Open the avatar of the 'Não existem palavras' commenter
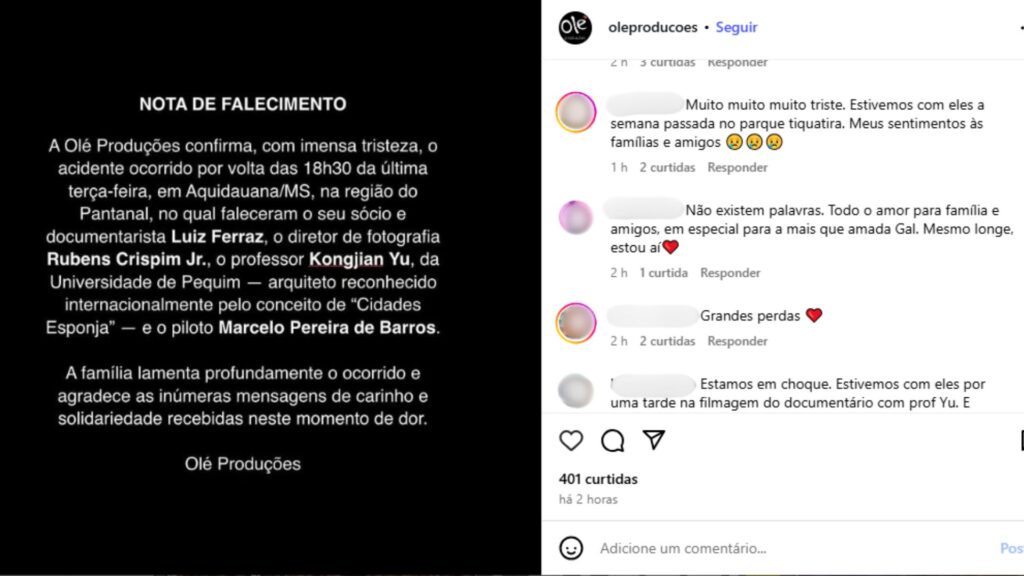This screenshot has width=1024, height=576. pos(575,217)
